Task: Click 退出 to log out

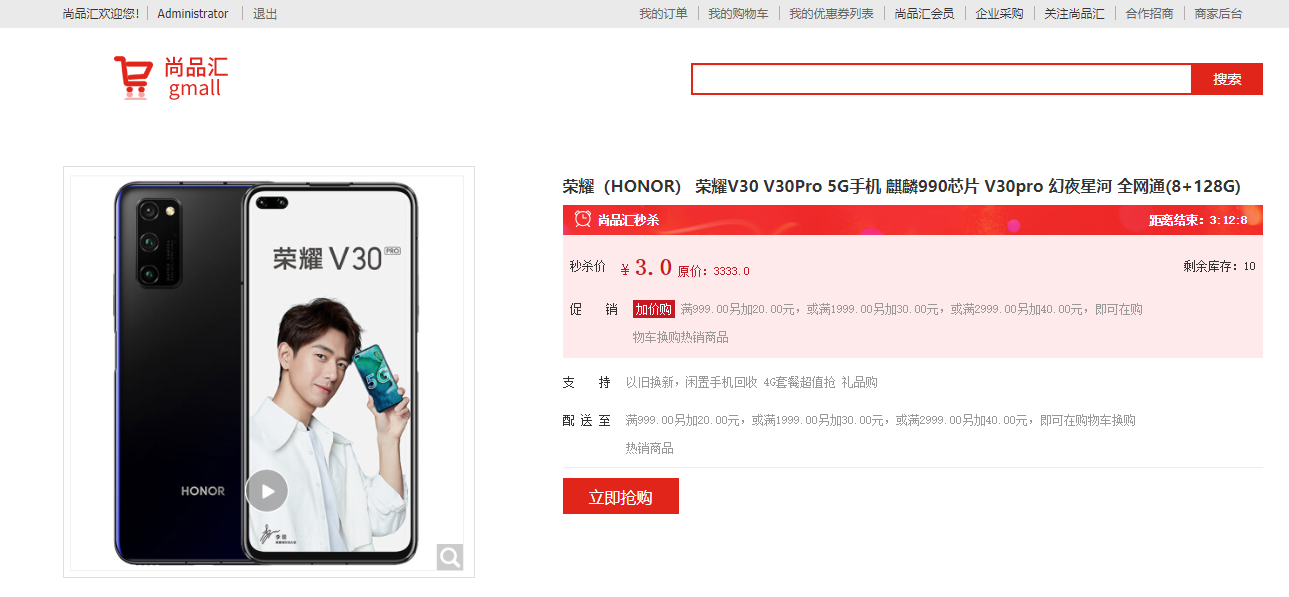Action: pyautogui.click(x=265, y=13)
